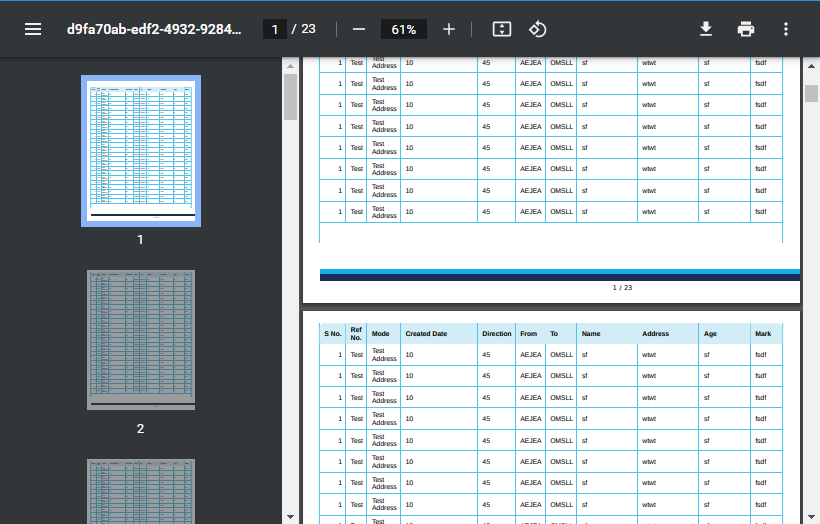Click the 'From' column header
The width and height of the screenshot is (820, 524).
(528, 334)
